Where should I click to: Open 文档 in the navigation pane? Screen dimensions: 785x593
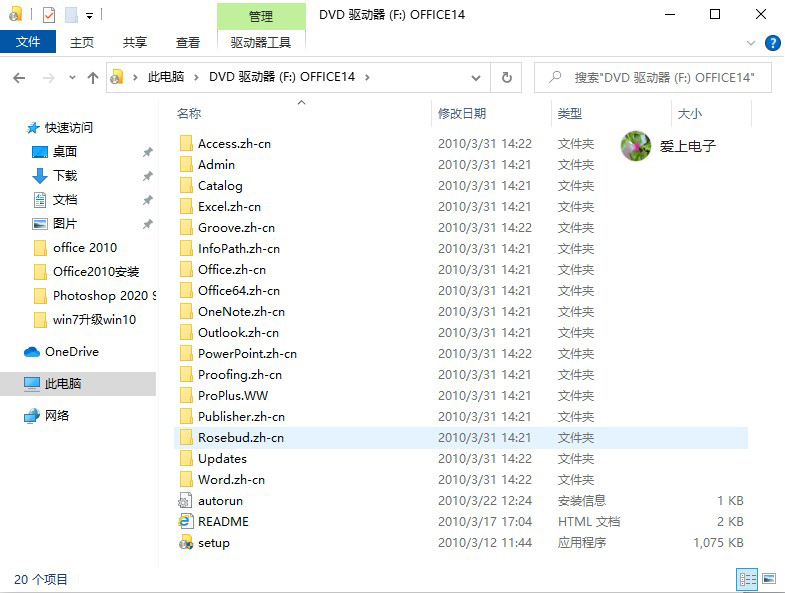pos(65,200)
